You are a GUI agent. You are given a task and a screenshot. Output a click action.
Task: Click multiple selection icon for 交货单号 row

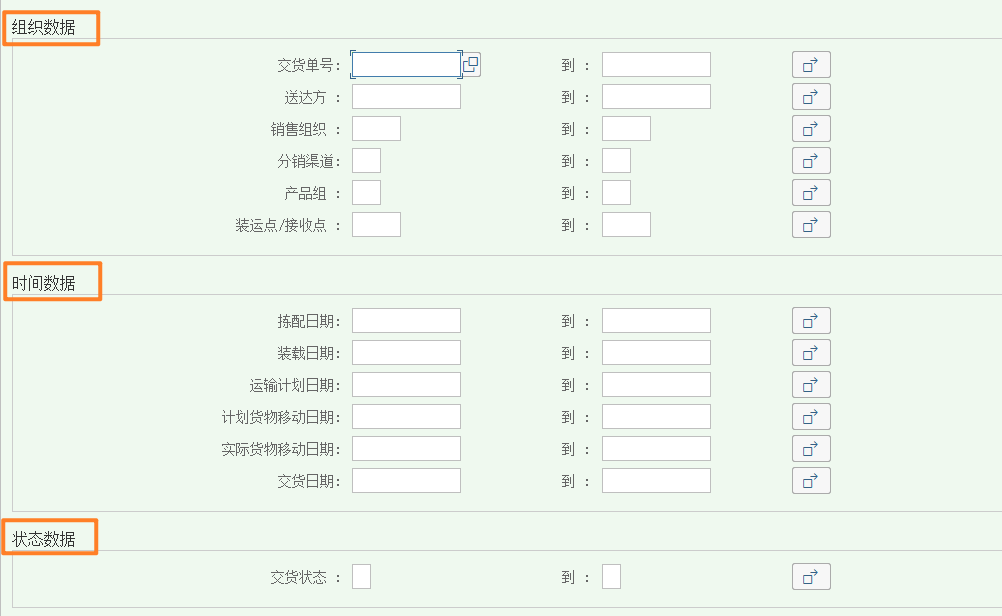[811, 65]
